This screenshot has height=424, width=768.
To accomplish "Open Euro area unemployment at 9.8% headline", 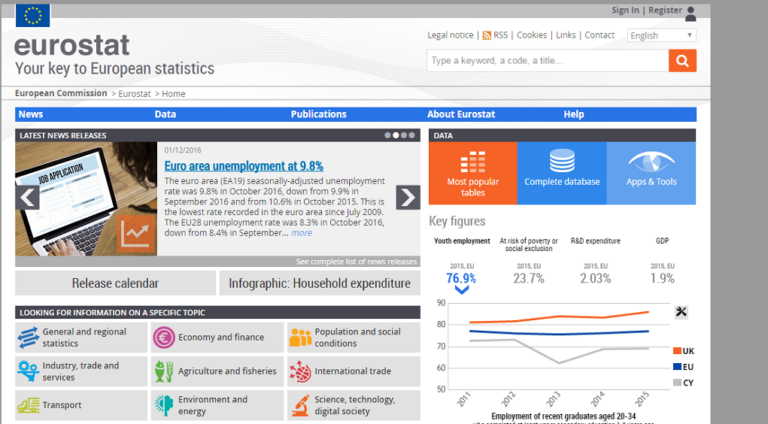I will [x=243, y=166].
